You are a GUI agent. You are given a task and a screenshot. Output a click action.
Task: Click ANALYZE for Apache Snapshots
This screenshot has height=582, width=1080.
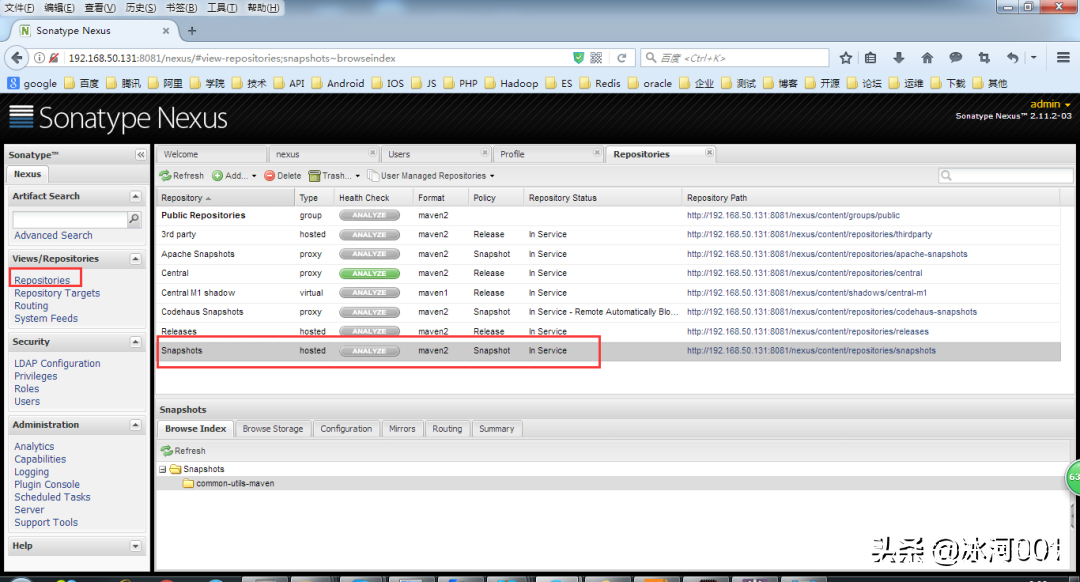(x=369, y=254)
